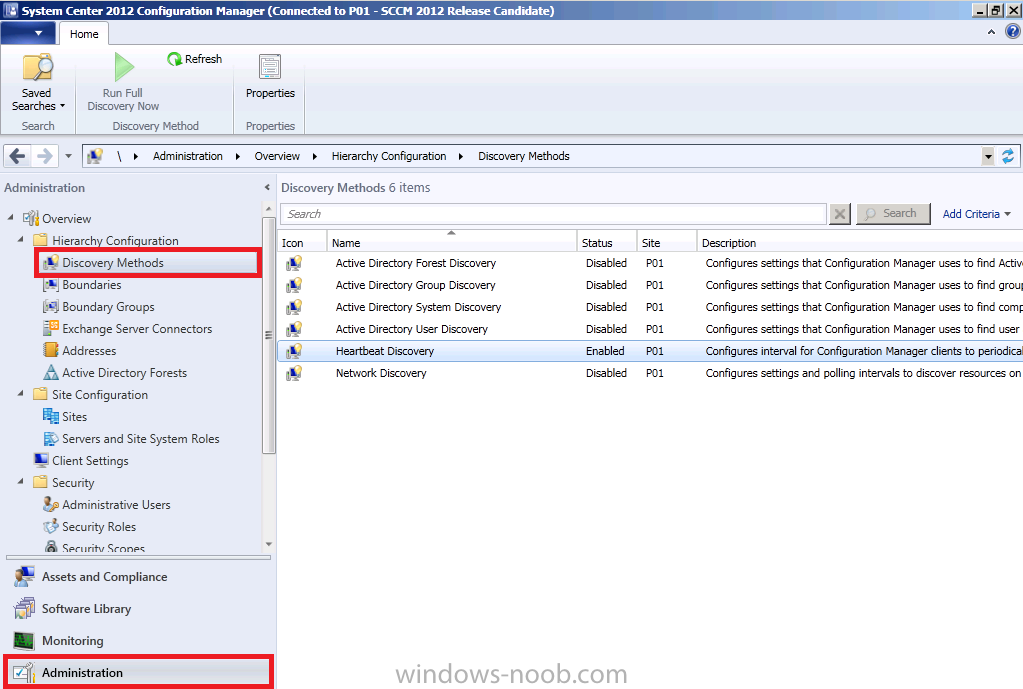Click the Network Discovery row icon
Image resolution: width=1023 pixels, height=689 pixels.
pos(294,373)
